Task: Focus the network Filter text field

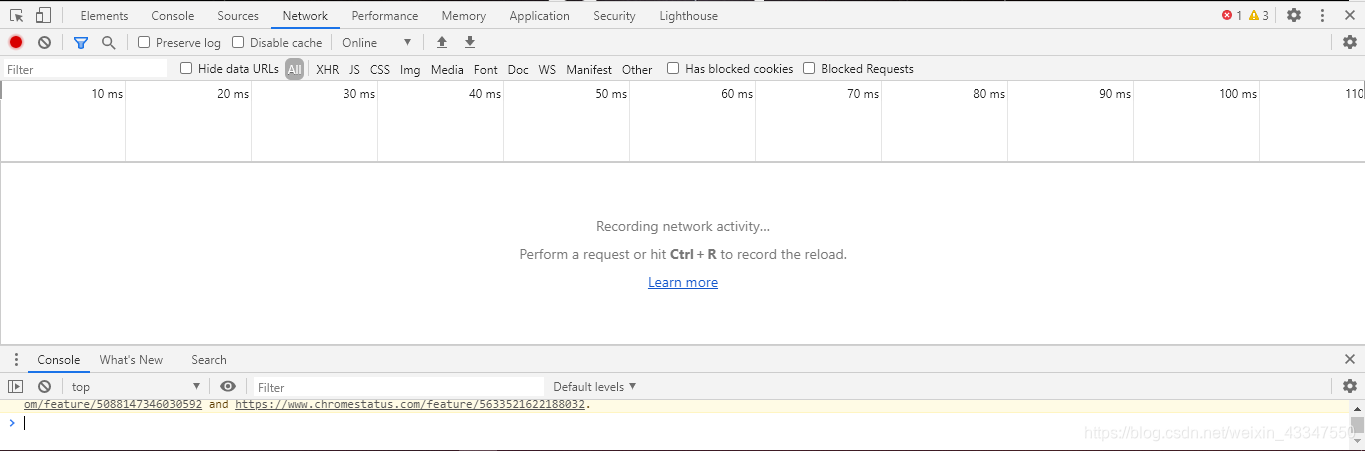Action: click(x=85, y=69)
